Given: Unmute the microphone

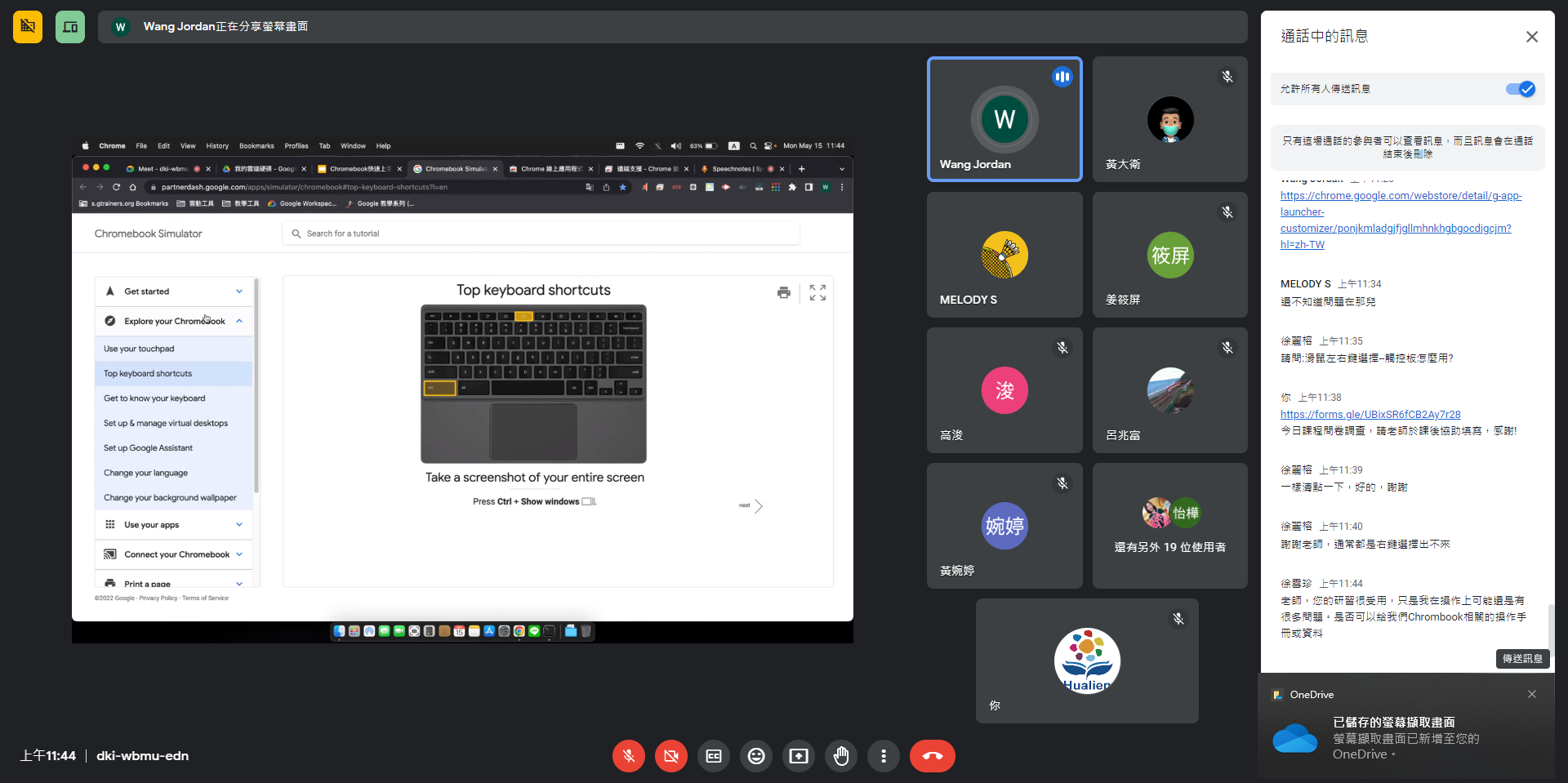Looking at the screenshot, I should pyautogui.click(x=629, y=756).
